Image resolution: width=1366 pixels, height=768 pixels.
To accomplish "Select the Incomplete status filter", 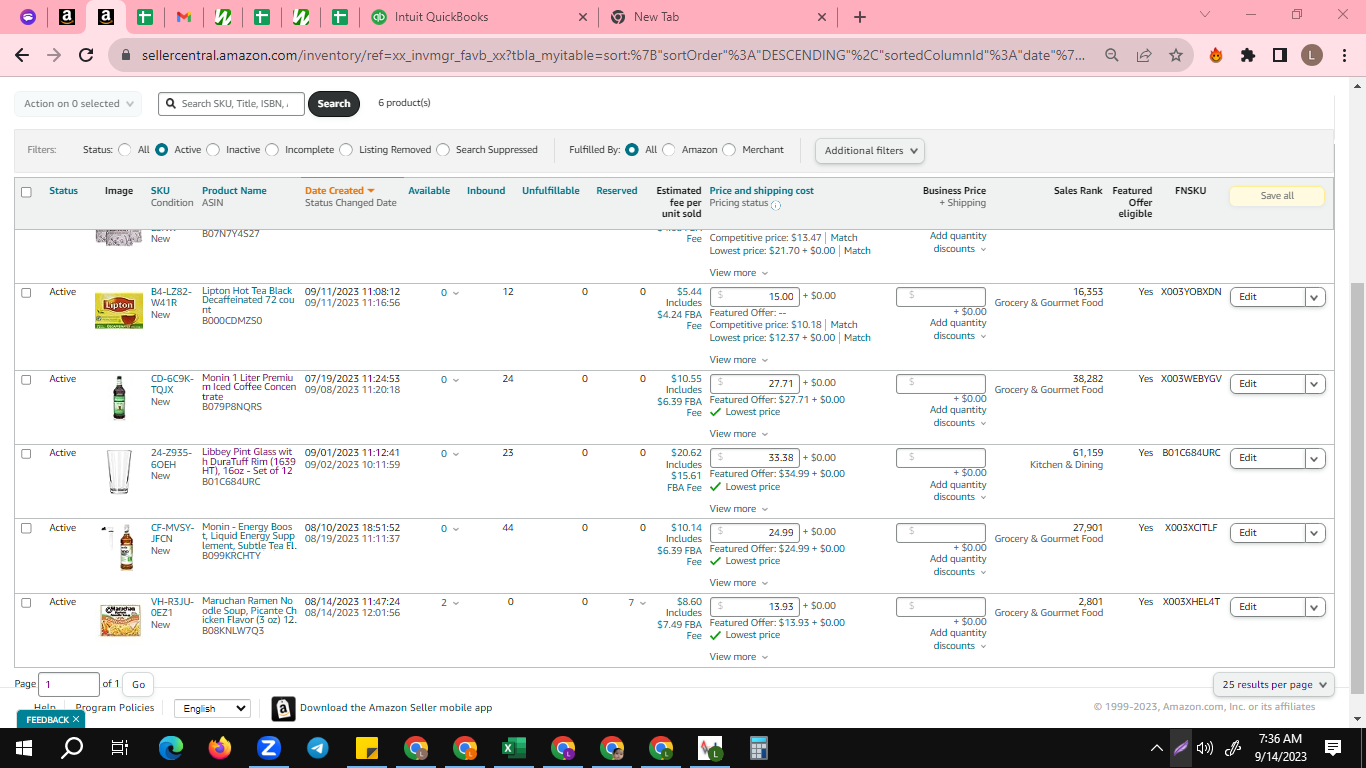I will click(272, 150).
